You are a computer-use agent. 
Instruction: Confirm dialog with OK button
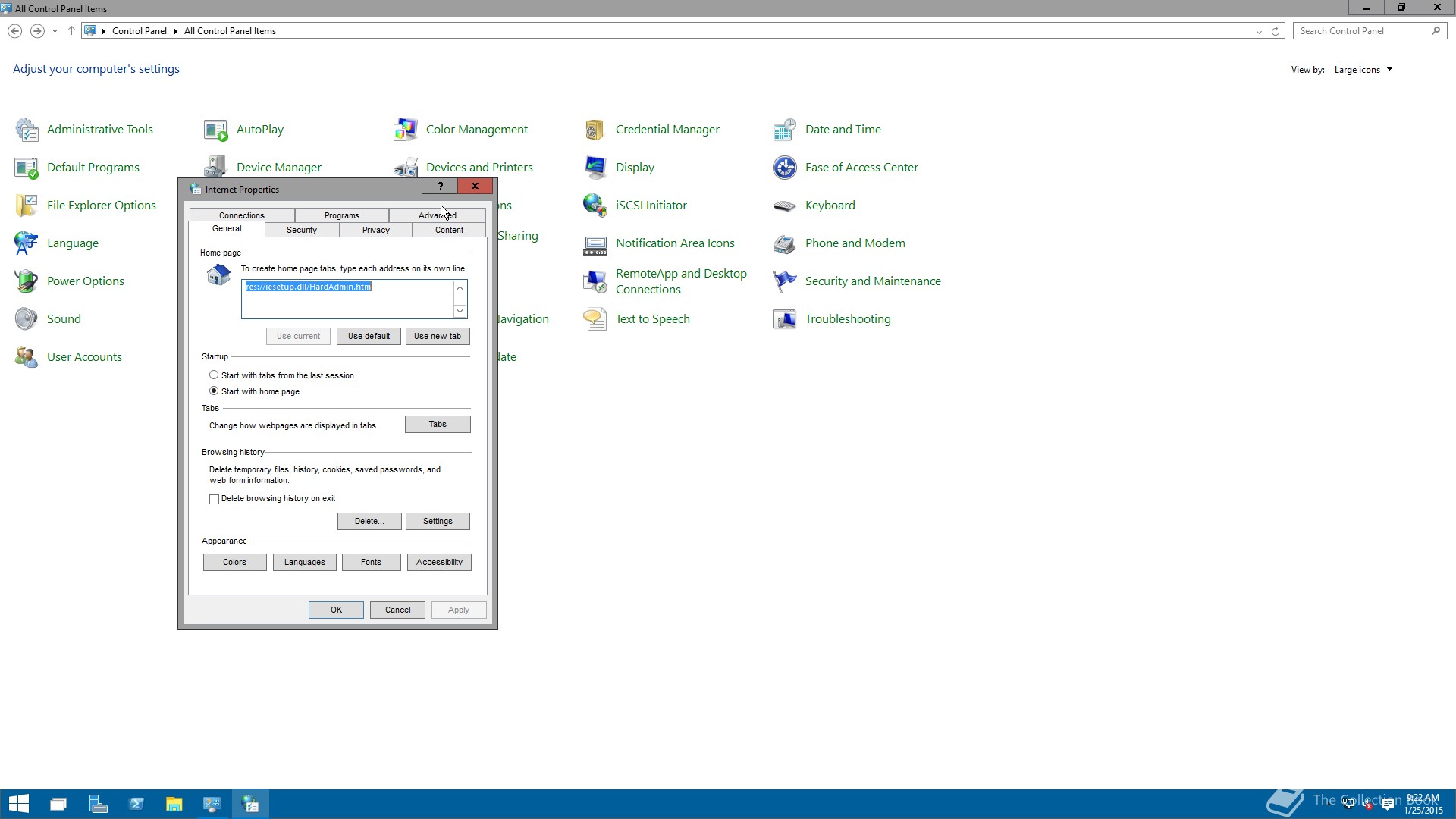pyautogui.click(x=336, y=610)
